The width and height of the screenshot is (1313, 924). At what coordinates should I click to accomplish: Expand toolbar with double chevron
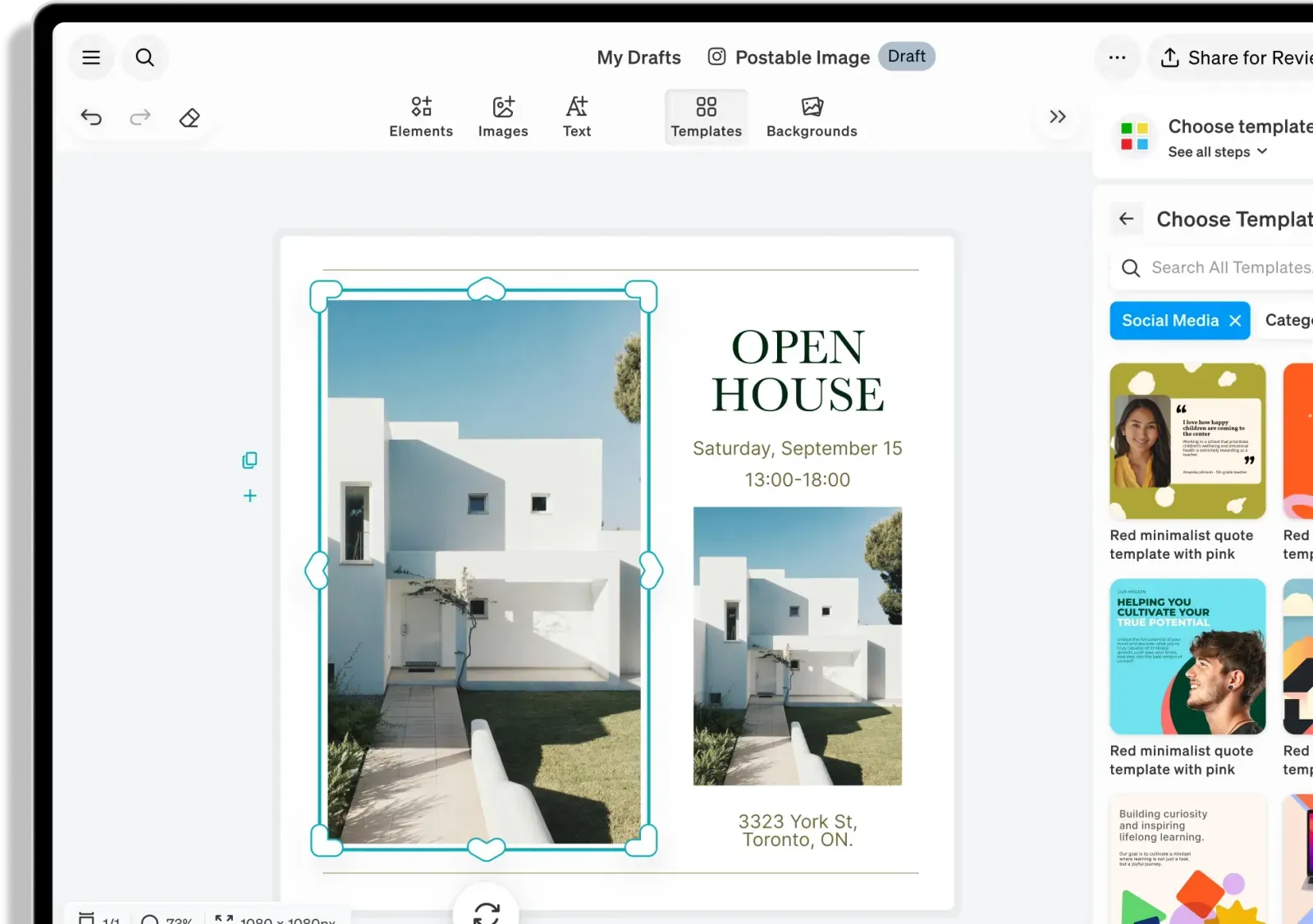[x=1058, y=117]
